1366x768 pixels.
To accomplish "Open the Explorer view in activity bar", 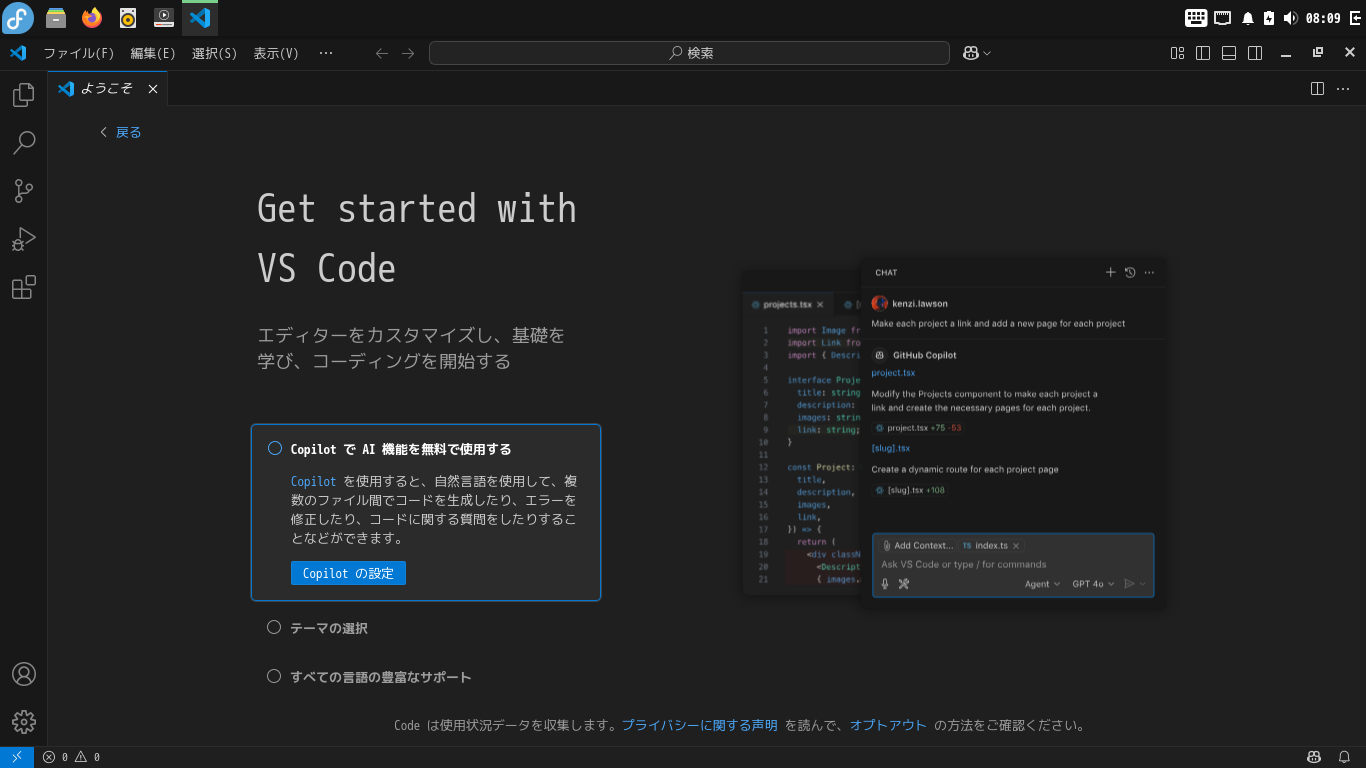I will pos(23,95).
